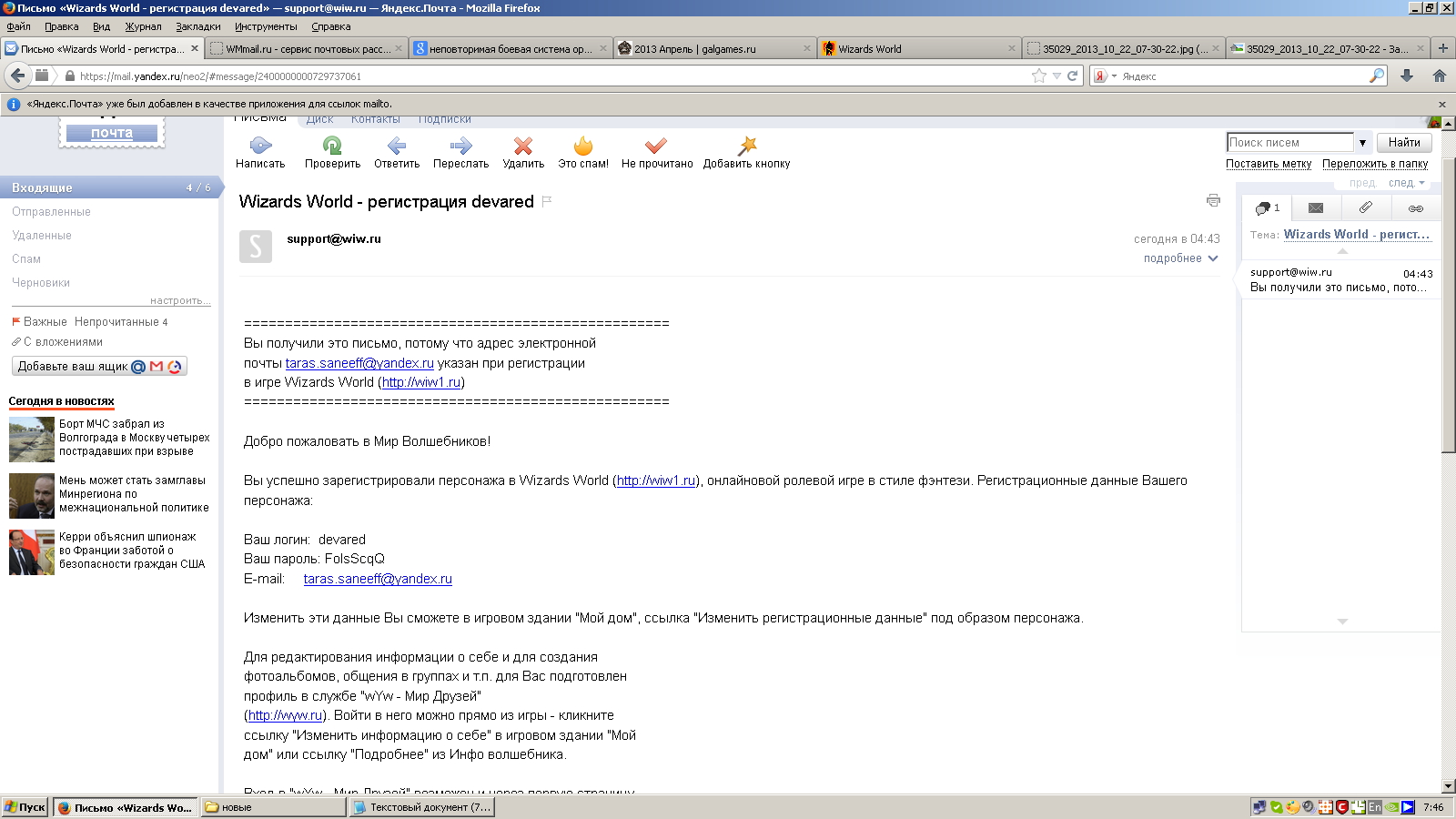Open Керри объяснил шпионаж news headline

tap(132, 551)
